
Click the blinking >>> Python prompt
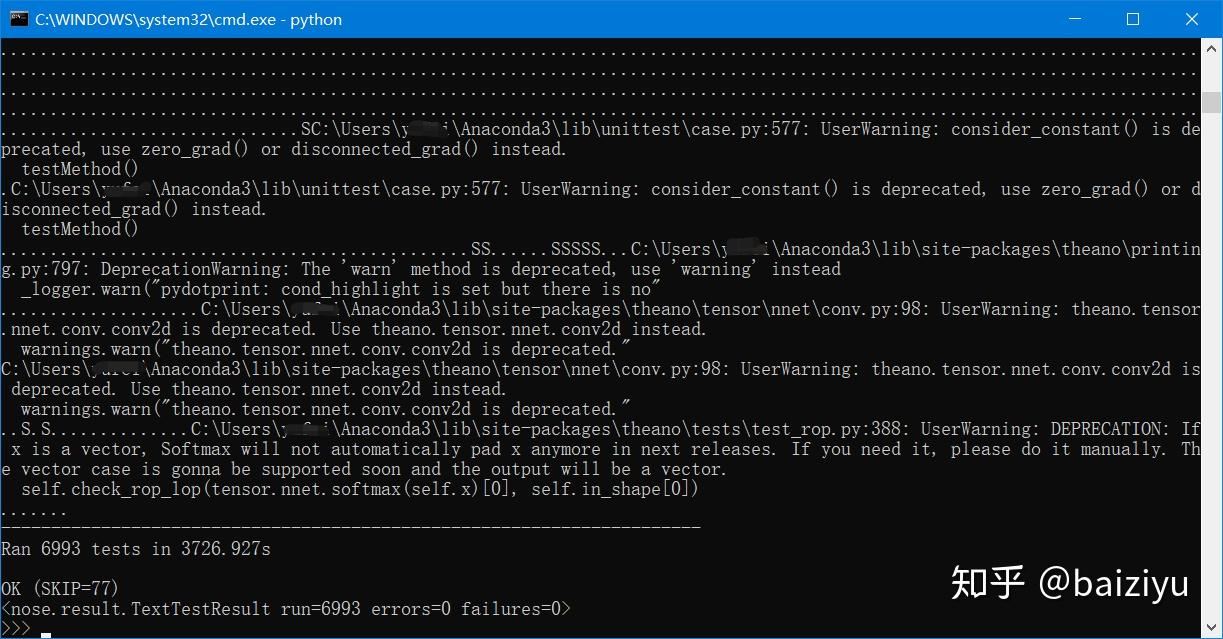(16, 628)
